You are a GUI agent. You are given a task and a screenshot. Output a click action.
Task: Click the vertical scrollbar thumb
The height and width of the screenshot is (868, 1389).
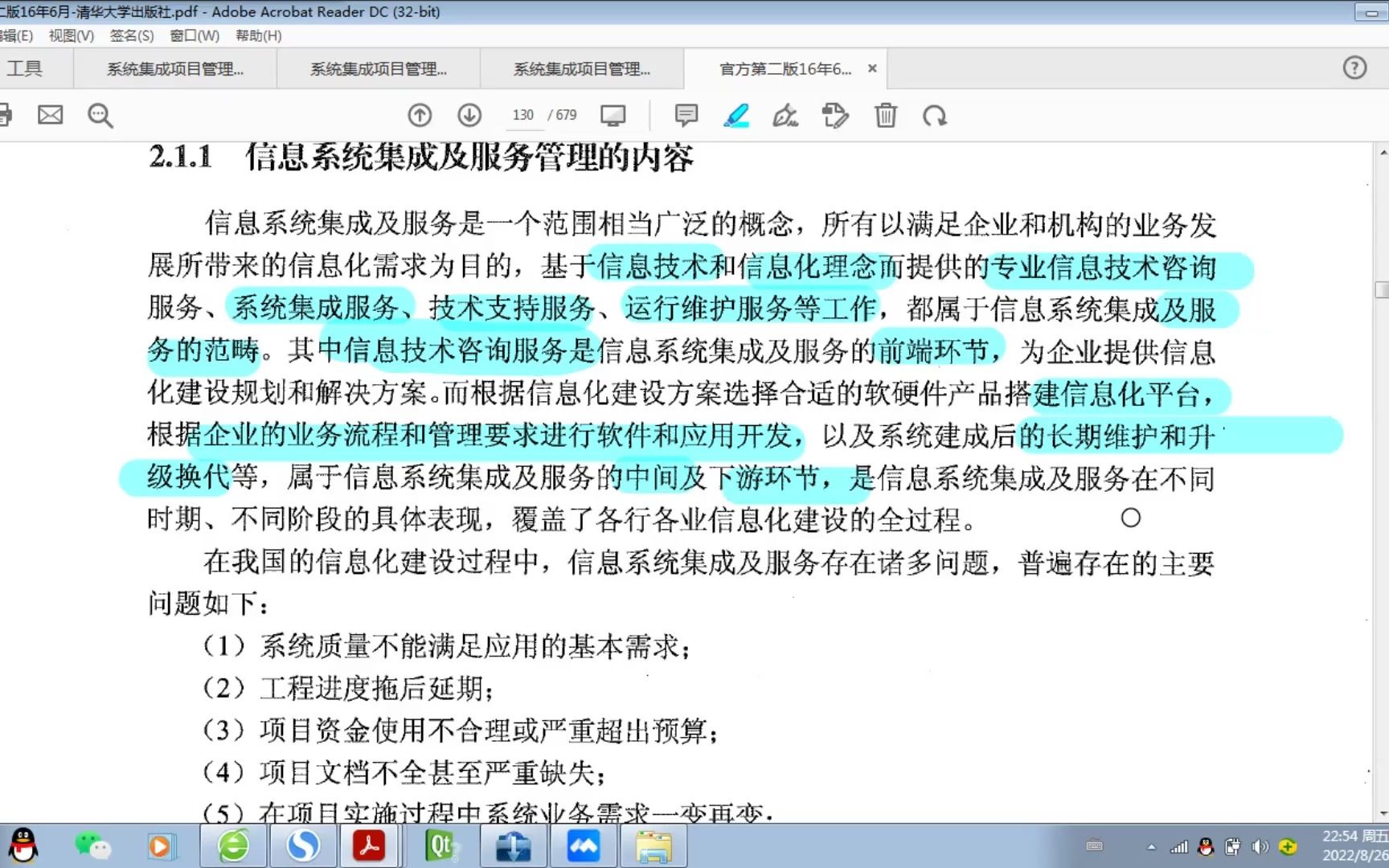(1382, 289)
